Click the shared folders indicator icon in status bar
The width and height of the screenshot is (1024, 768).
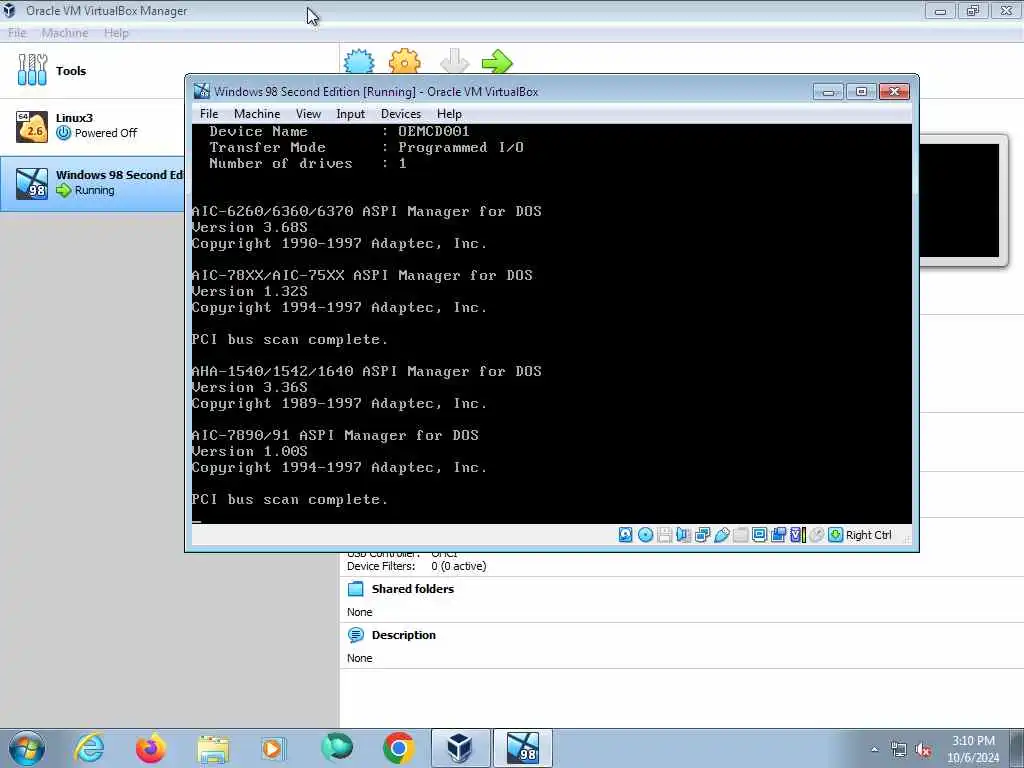tap(740, 535)
